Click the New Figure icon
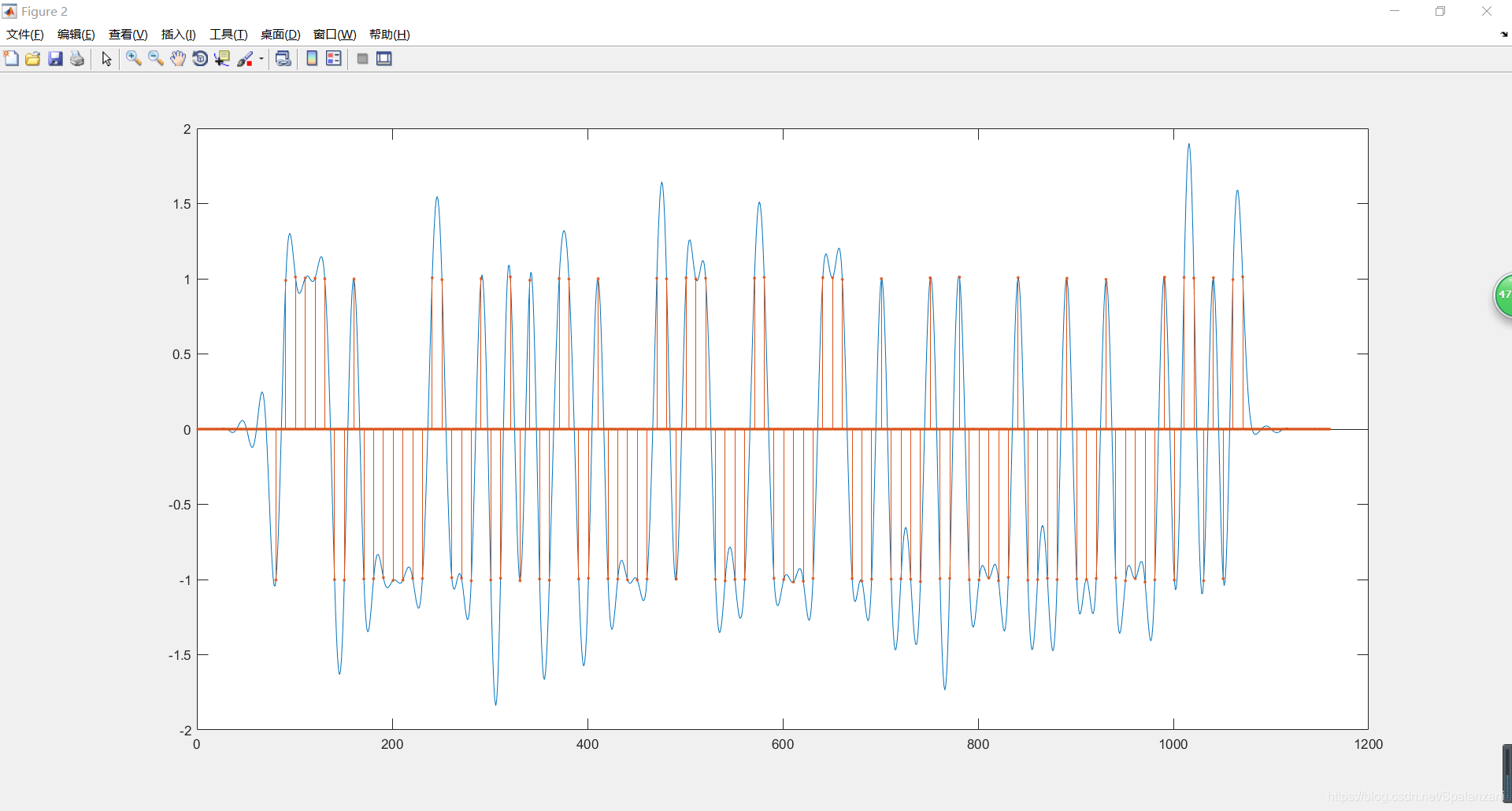Viewport: 1512px width, 811px height. 11,59
